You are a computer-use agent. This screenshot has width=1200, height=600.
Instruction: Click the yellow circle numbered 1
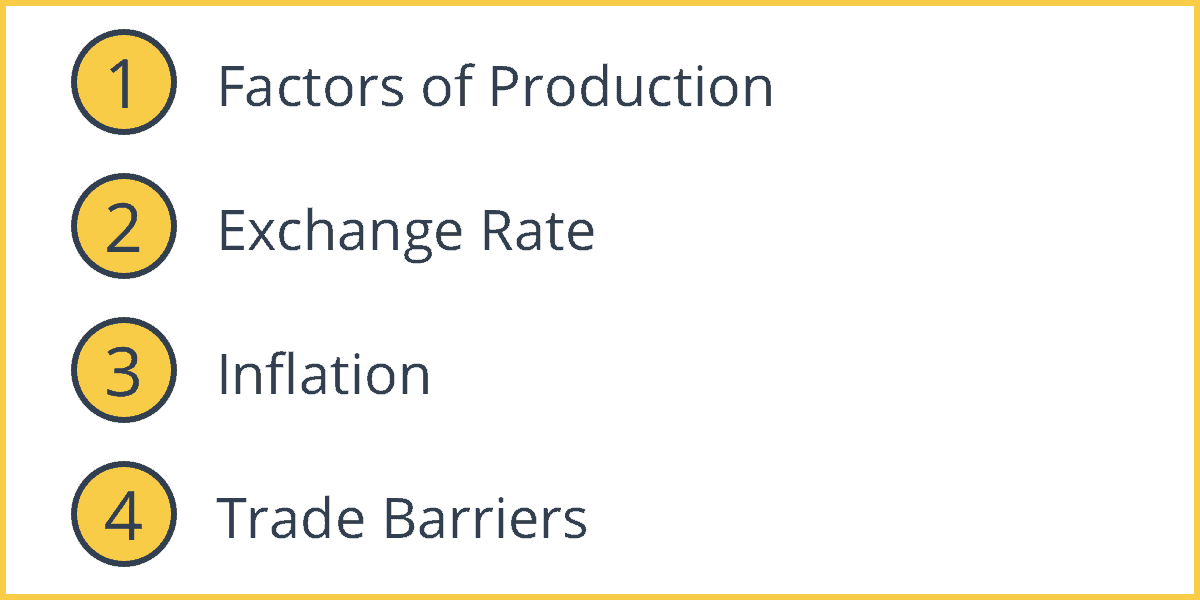click(x=124, y=83)
